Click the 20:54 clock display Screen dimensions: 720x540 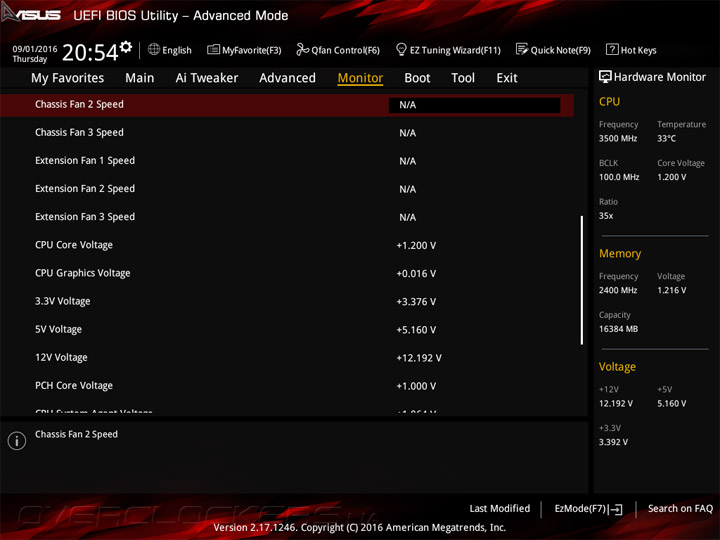(90, 52)
